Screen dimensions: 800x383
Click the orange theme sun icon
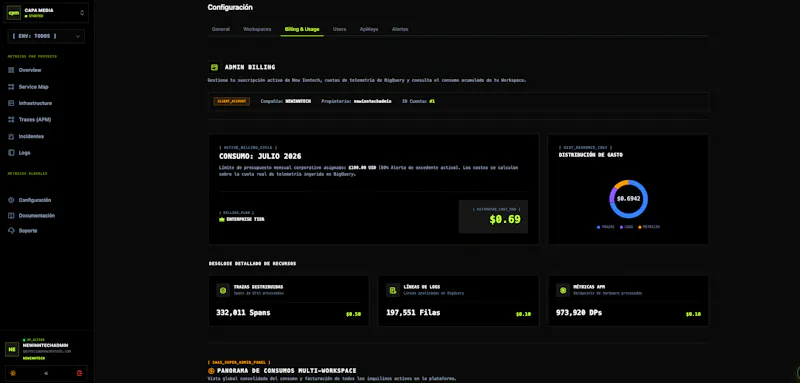pos(13,373)
